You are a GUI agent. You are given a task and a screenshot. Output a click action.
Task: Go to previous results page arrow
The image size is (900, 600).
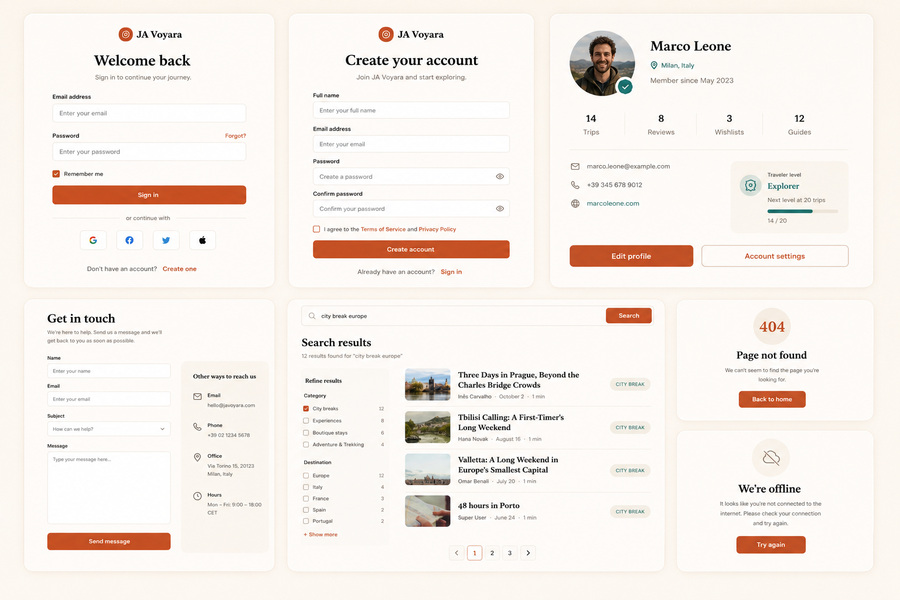click(457, 553)
